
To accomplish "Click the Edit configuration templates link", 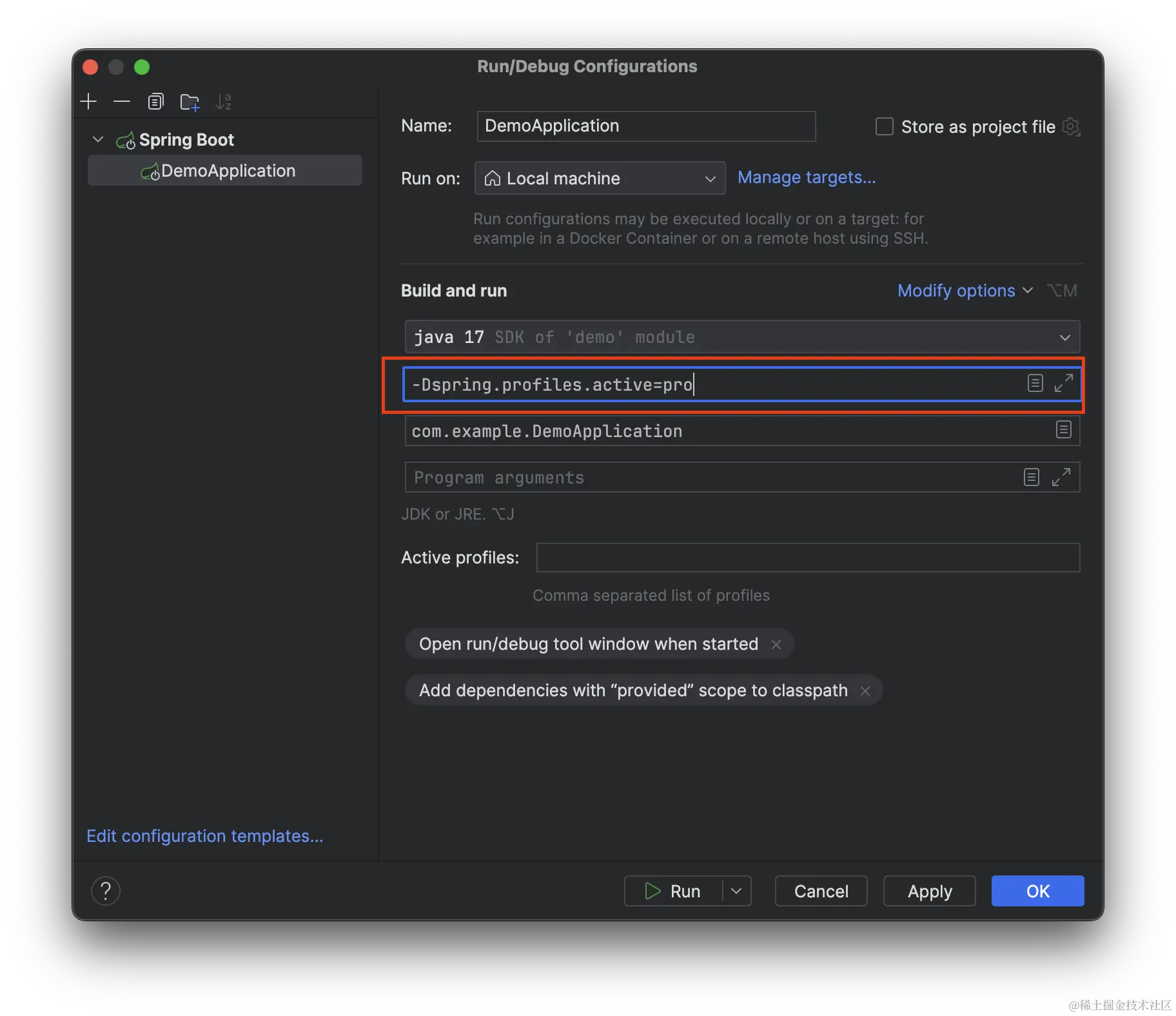I will [x=205, y=836].
